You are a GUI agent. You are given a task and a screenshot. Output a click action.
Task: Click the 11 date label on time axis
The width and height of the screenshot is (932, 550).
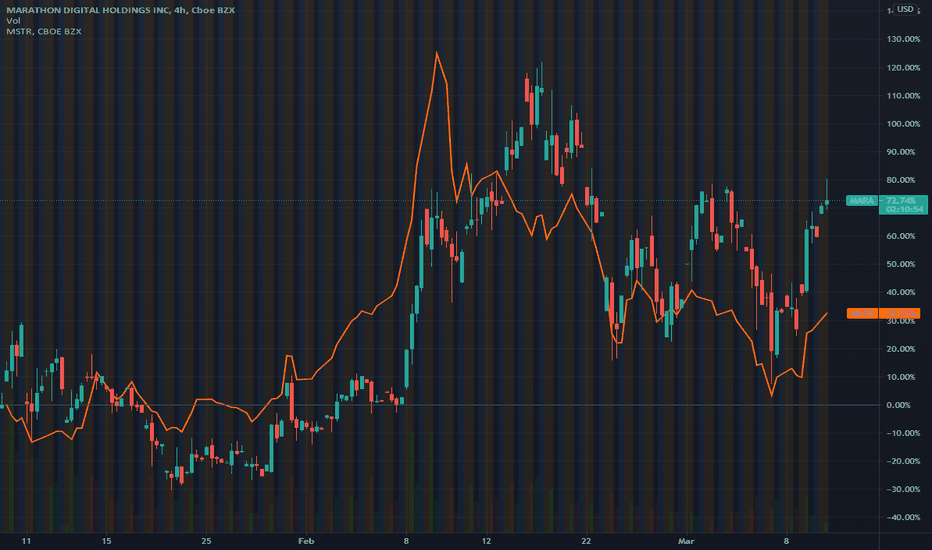click(x=26, y=541)
